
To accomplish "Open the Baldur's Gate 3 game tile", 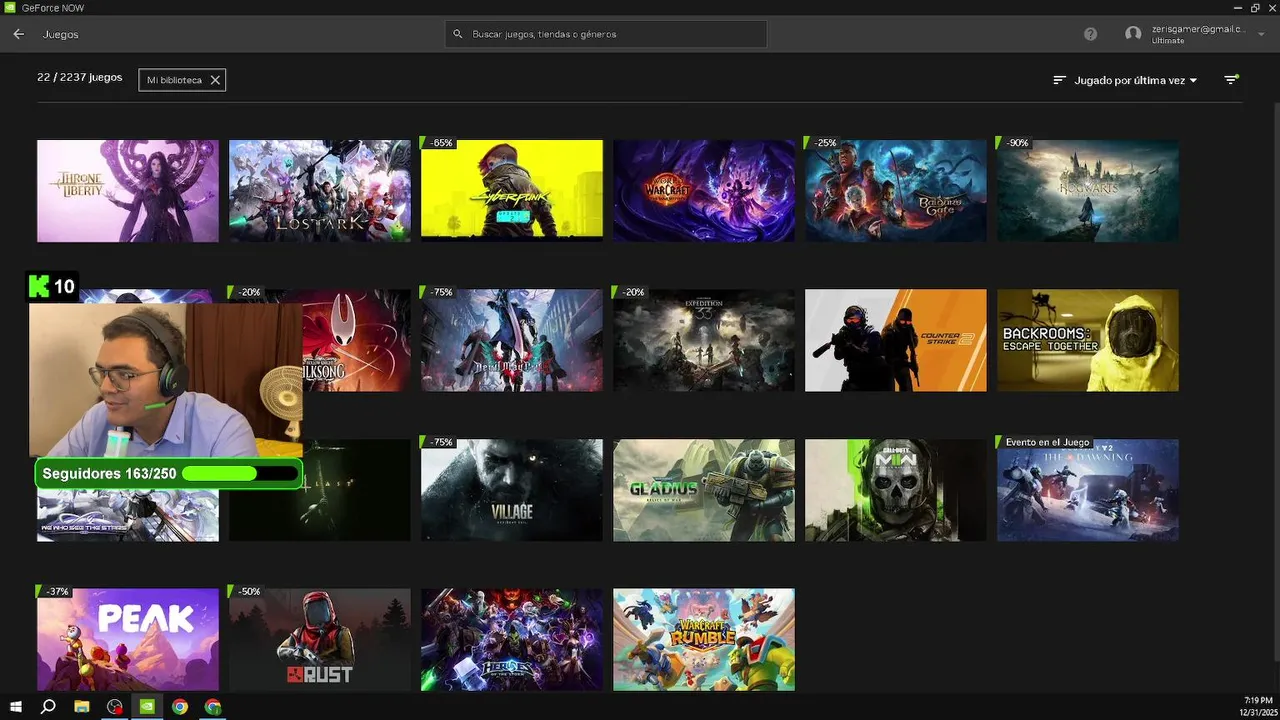I will coord(896,191).
